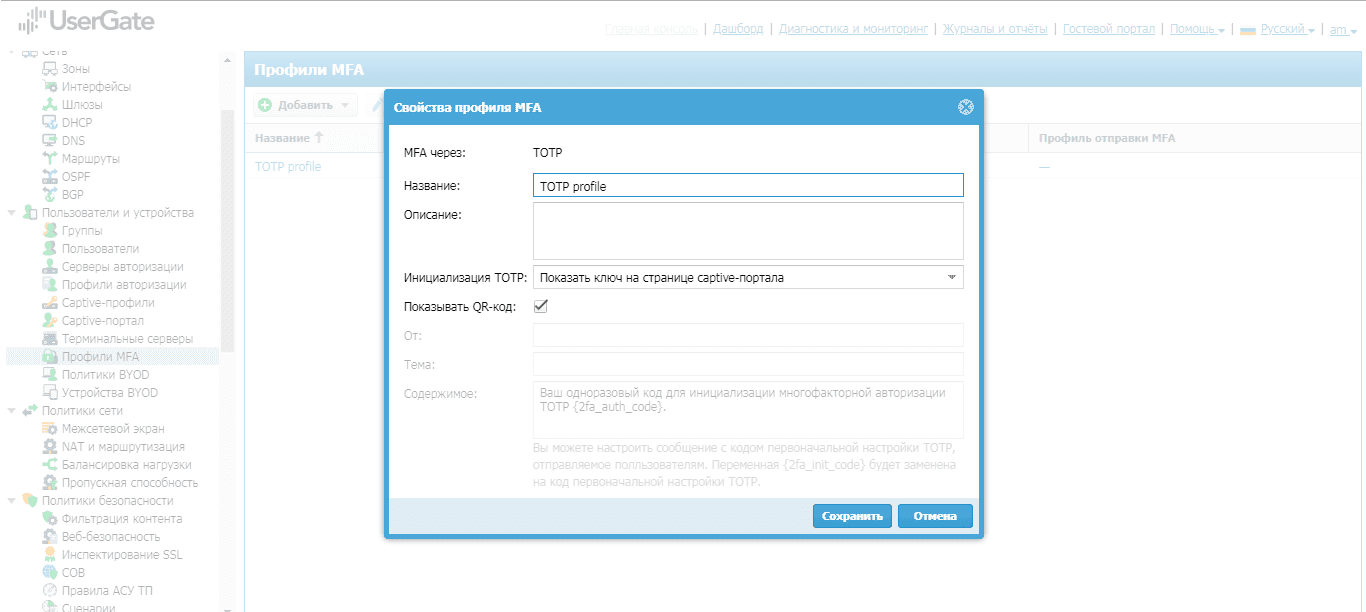Collapse the Политики безопасности tree section
Viewport: 1366px width, 612px height.
(x=11, y=501)
